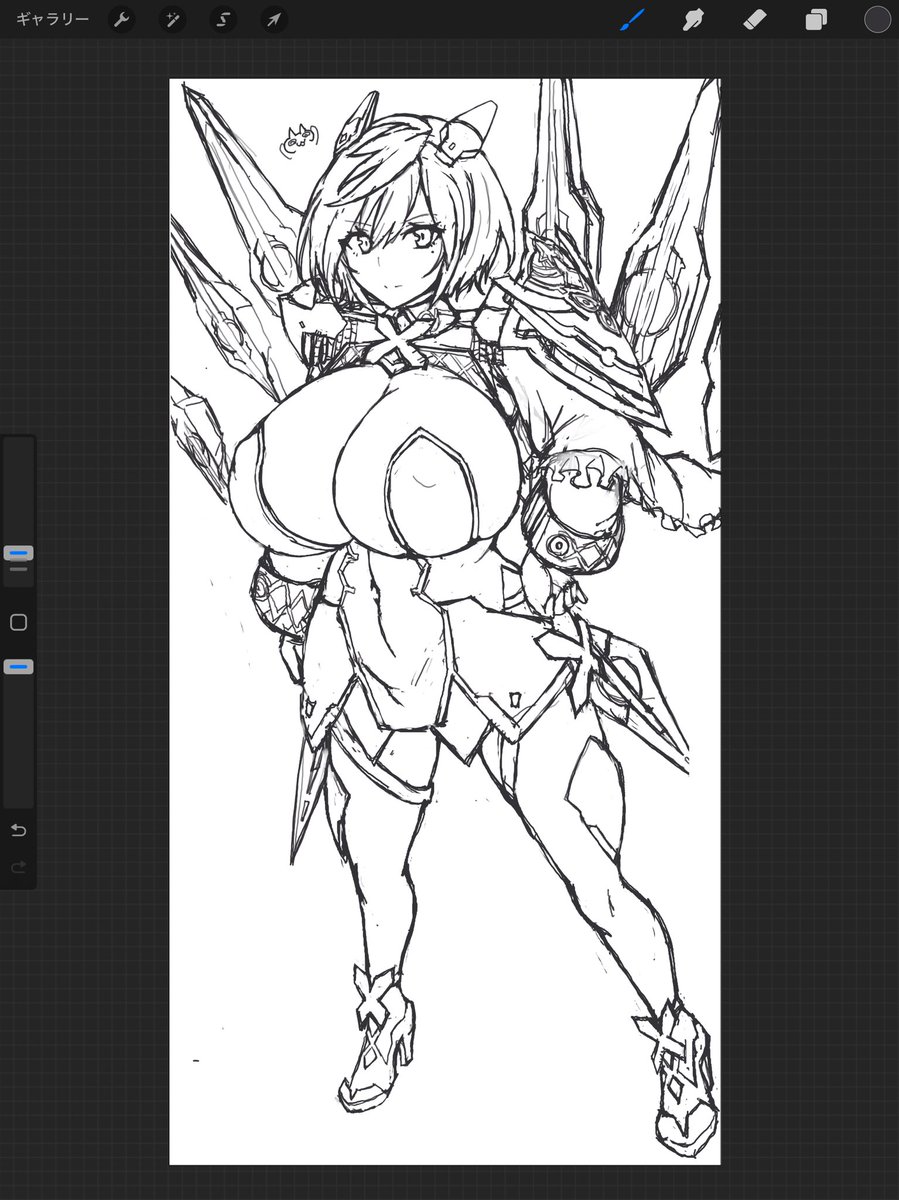
Task: Select the Smudge finger tool
Action: point(693,19)
